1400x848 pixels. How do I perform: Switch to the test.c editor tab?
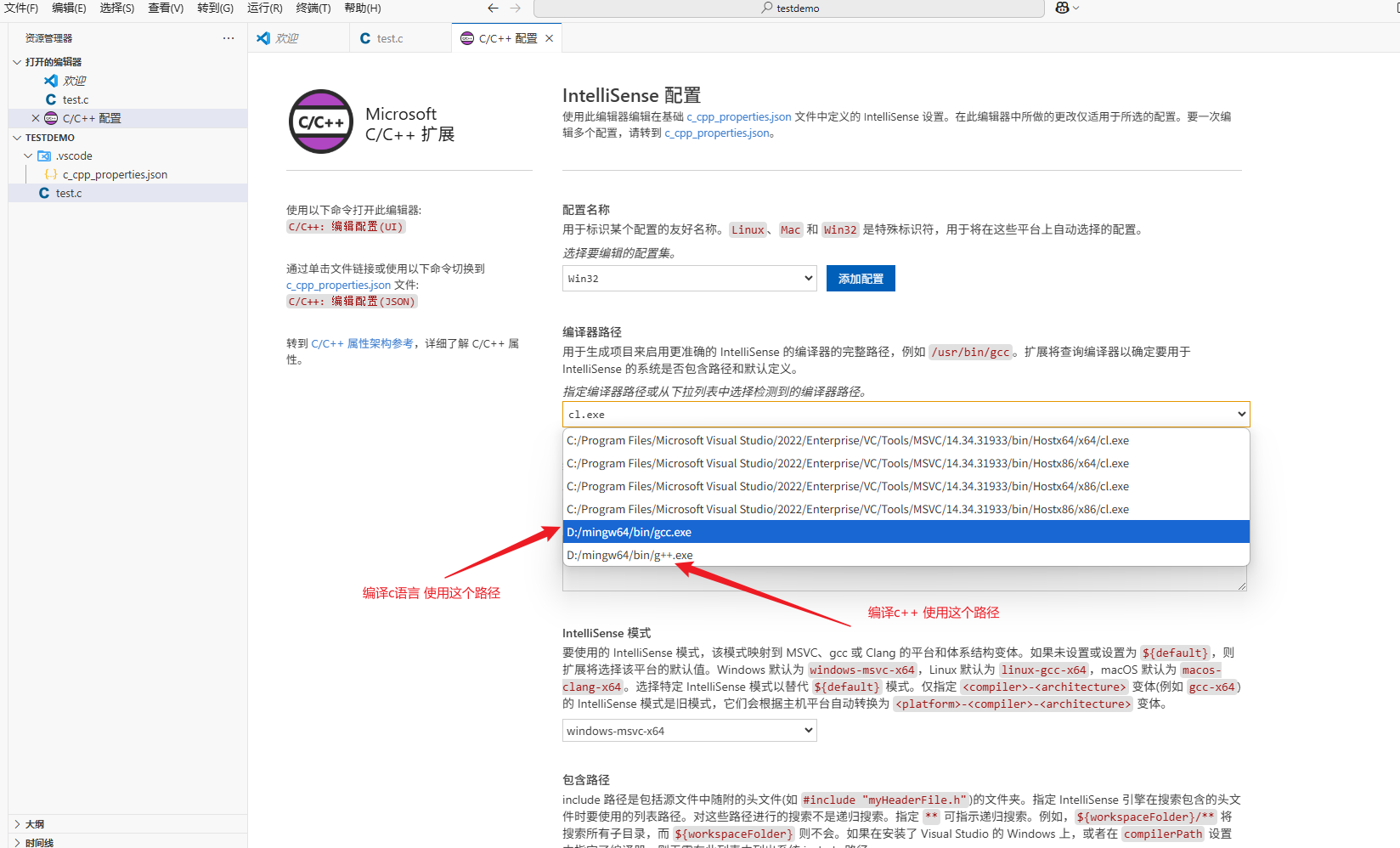400,38
